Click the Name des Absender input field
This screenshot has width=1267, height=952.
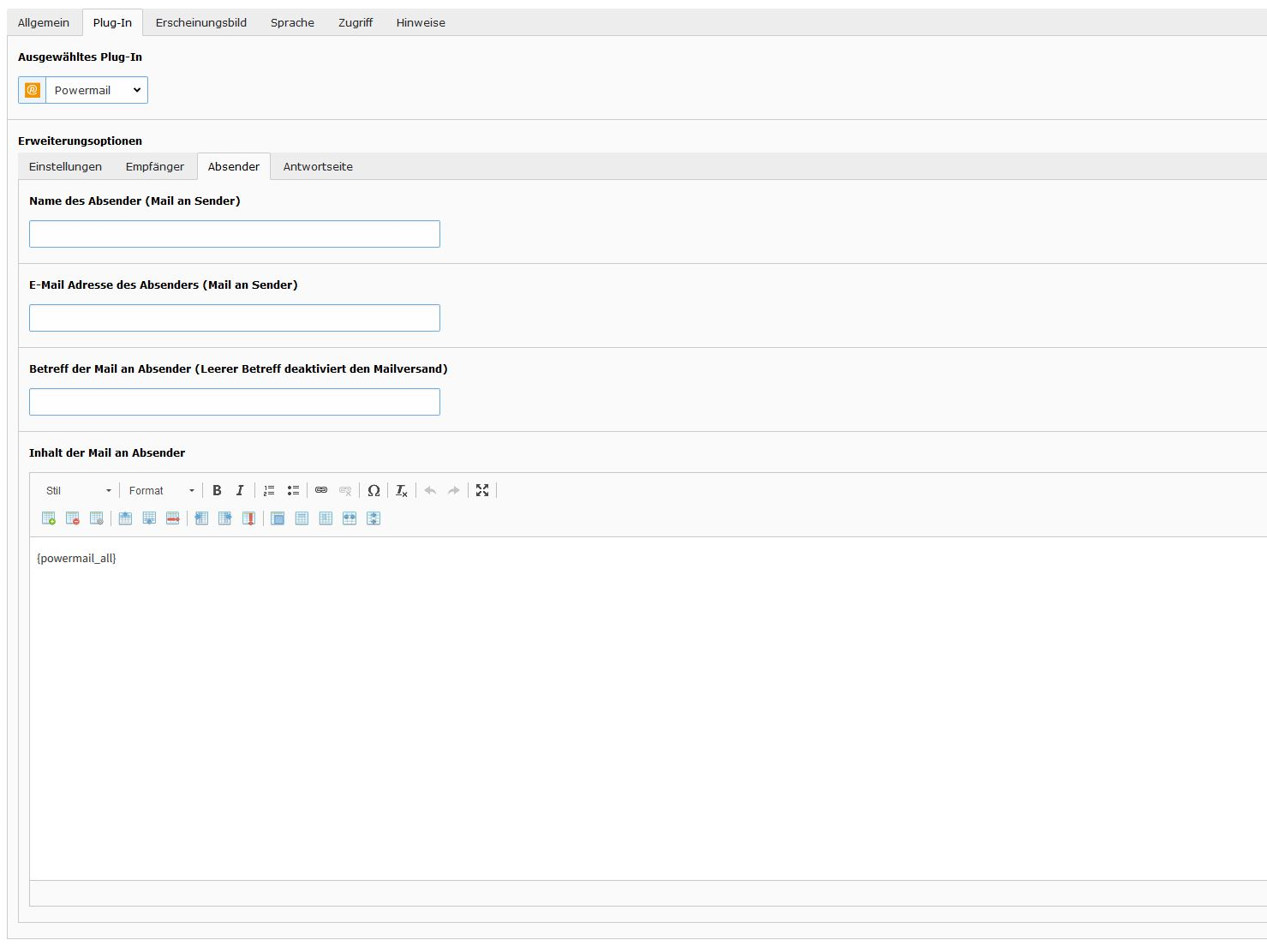coord(235,234)
